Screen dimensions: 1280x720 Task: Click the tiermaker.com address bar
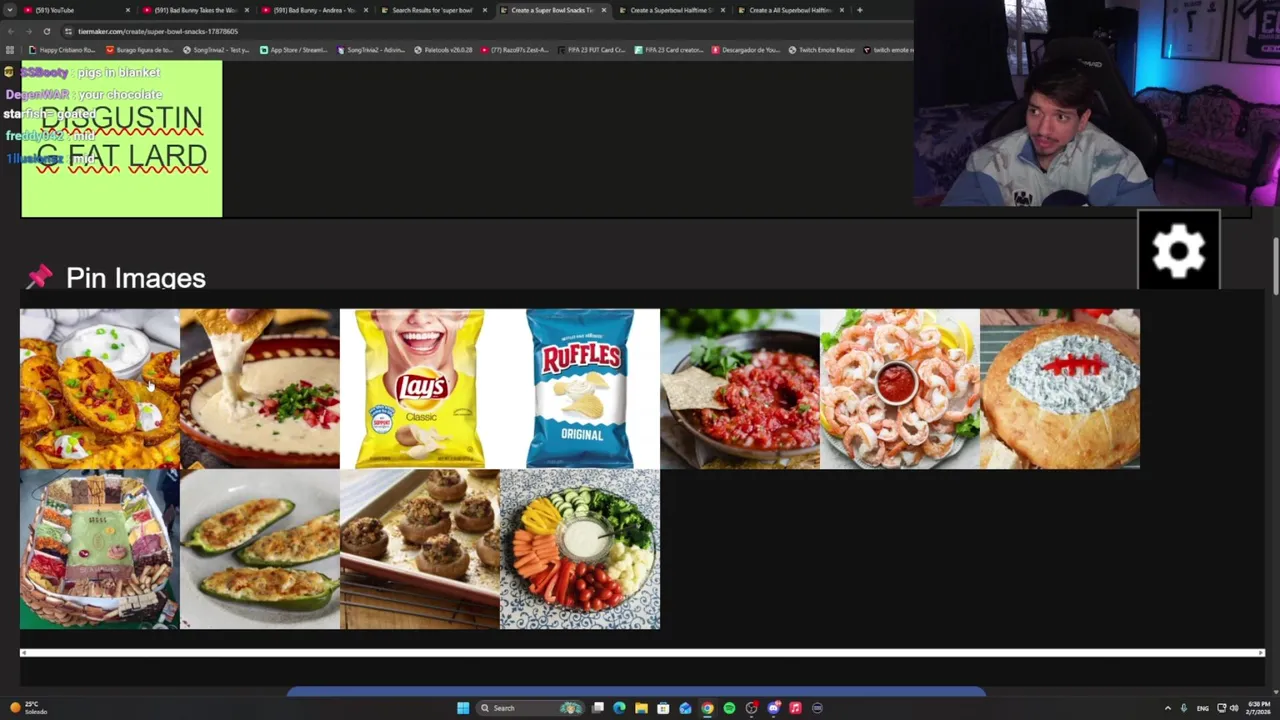(480, 31)
